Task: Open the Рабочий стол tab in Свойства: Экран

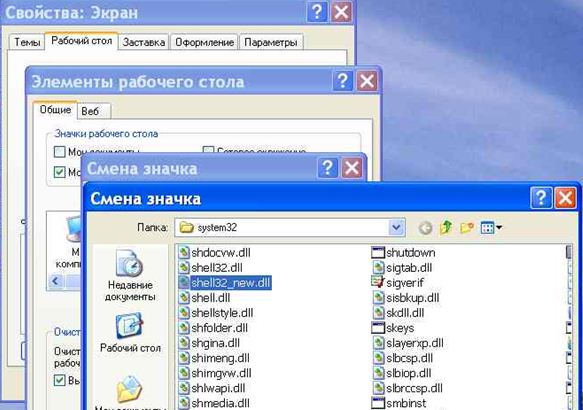Action: click(81, 41)
